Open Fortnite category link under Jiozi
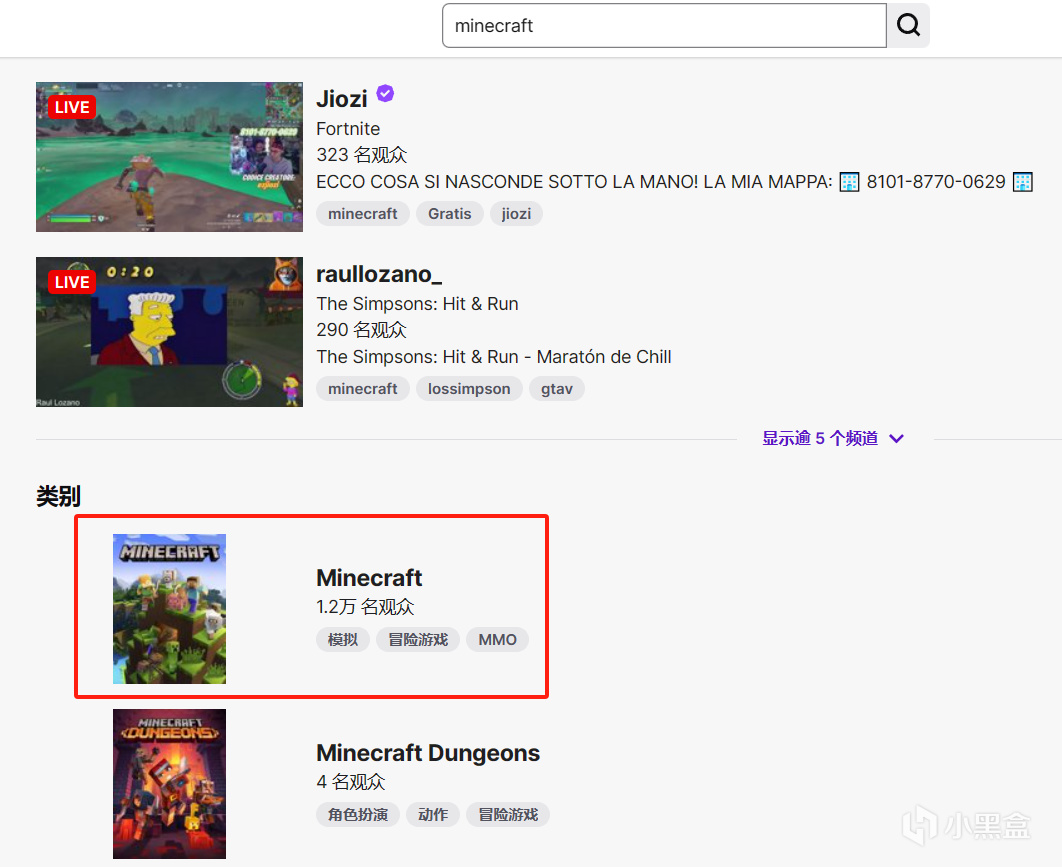Viewport: 1062px width, 867px height. 348,129
